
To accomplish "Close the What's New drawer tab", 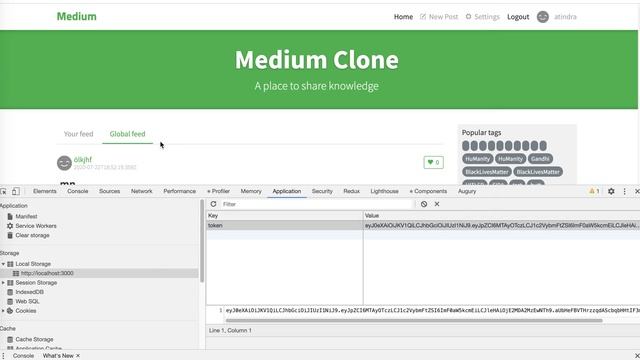I will pyautogui.click(x=78, y=356).
